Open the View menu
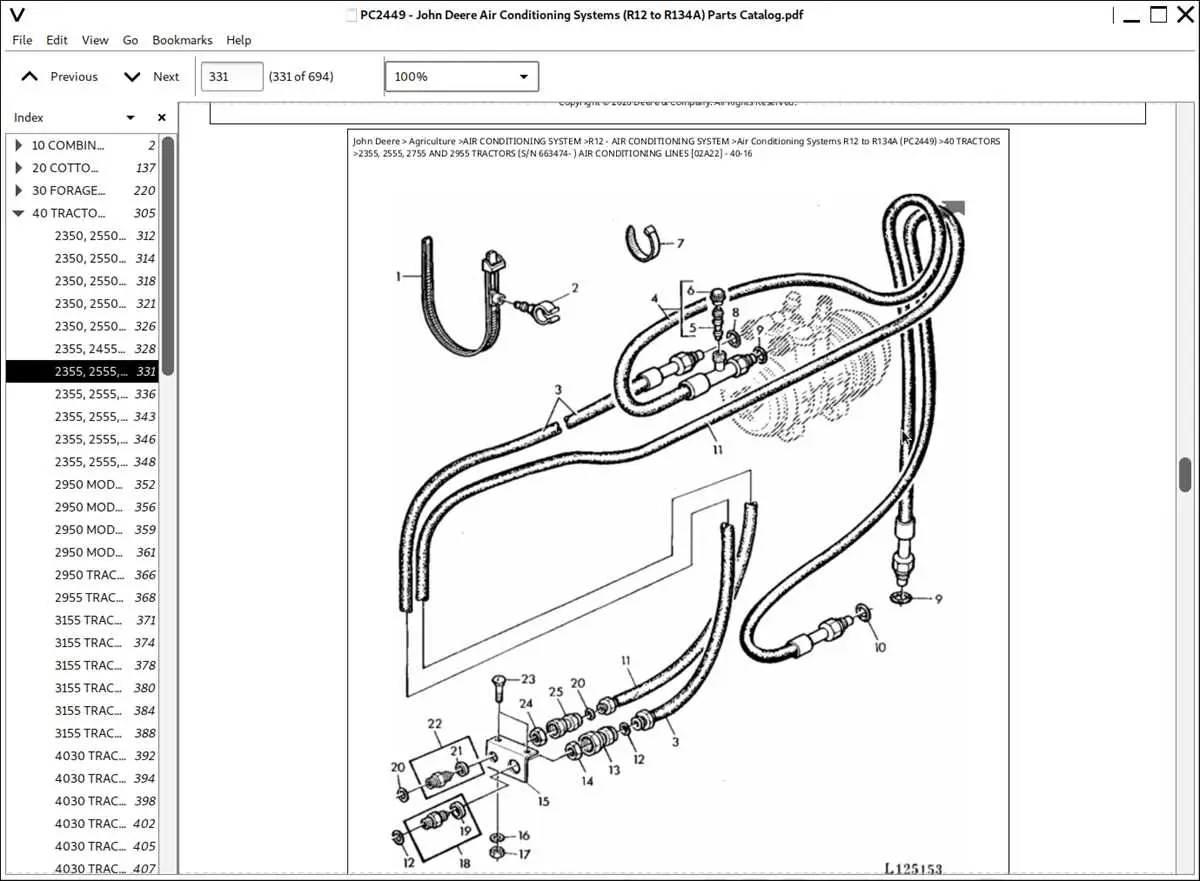The width and height of the screenshot is (1200, 881). pos(95,40)
